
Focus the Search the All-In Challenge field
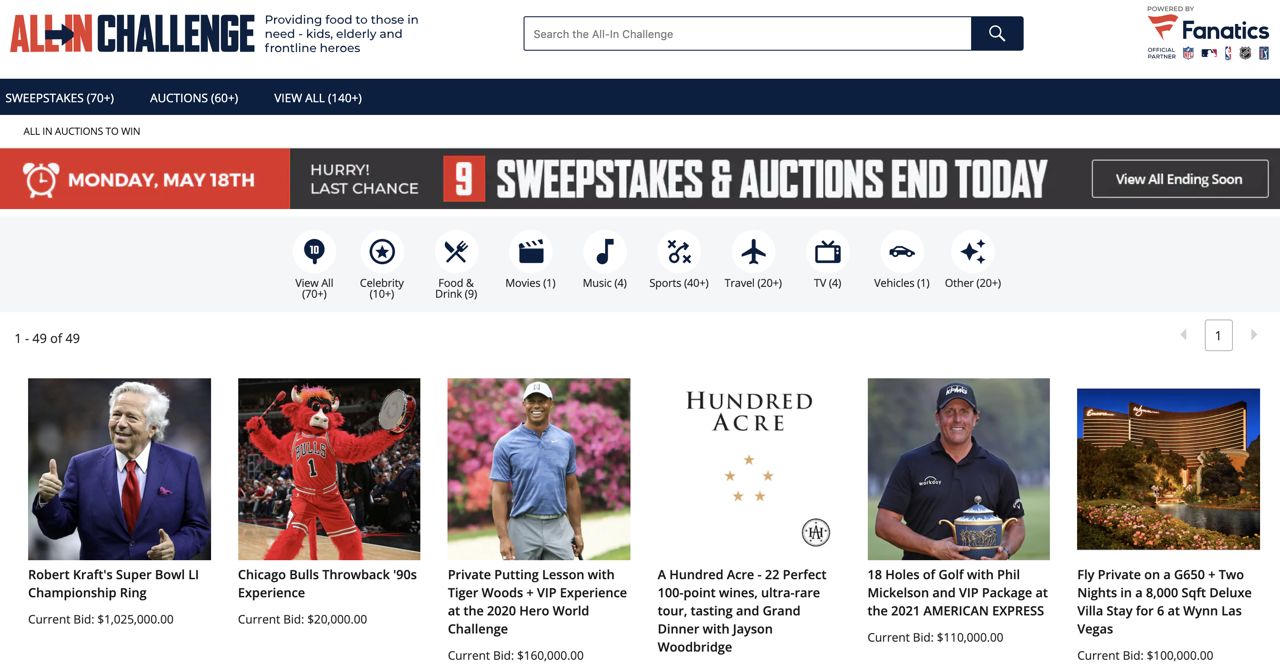(x=748, y=34)
